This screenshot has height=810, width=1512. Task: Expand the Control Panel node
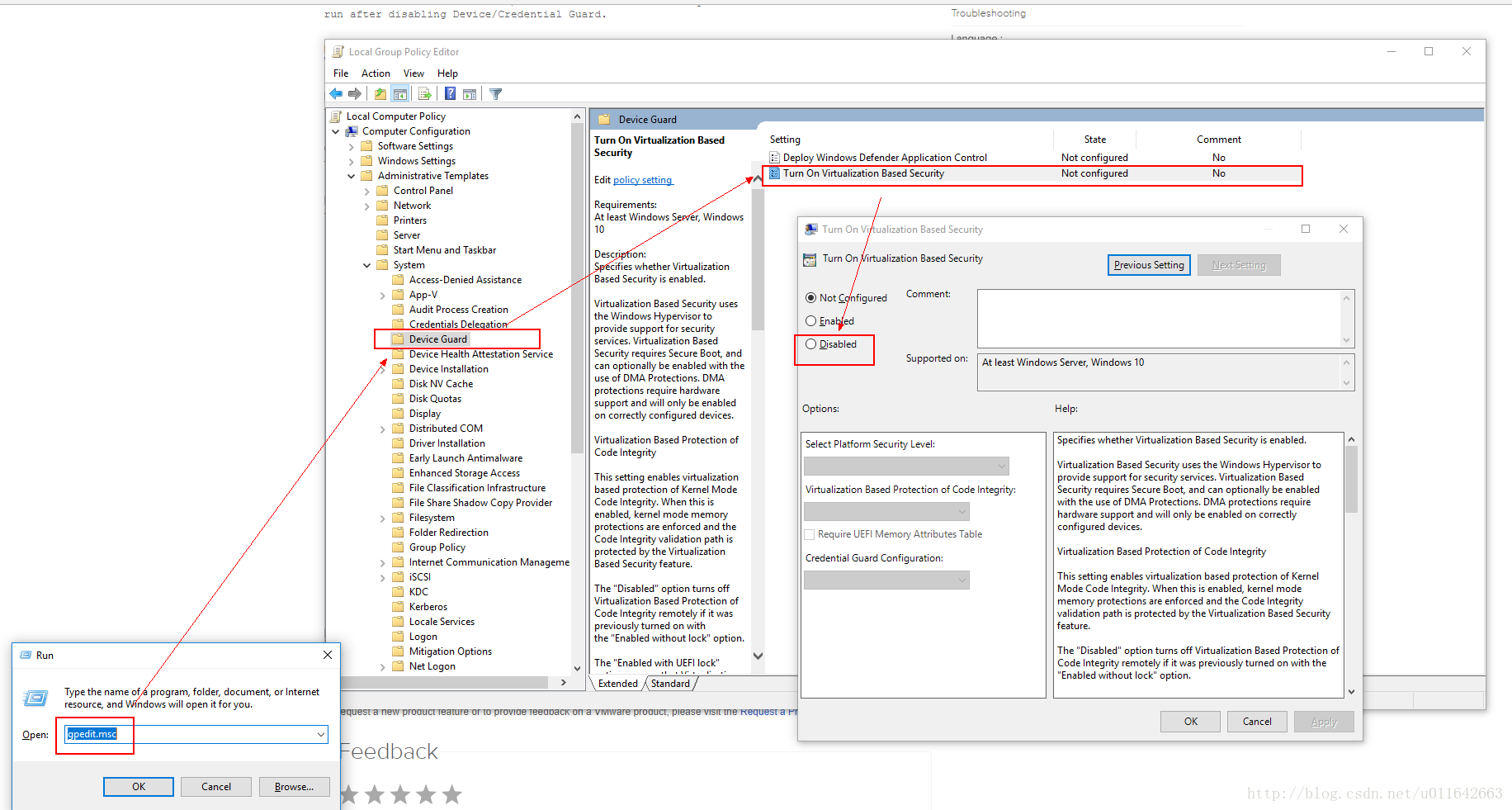367,191
